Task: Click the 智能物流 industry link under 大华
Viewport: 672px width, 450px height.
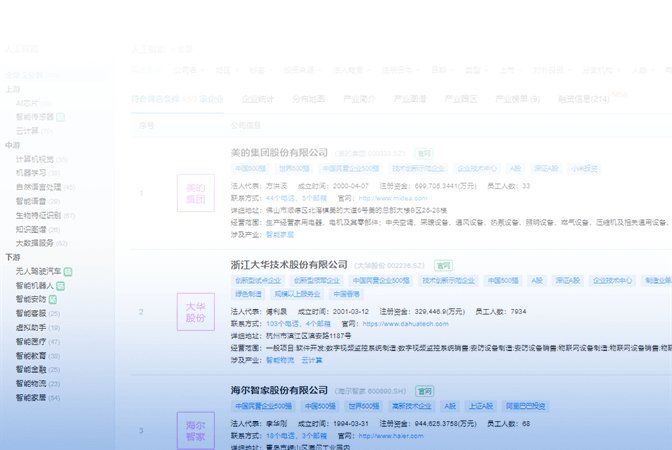Action: coord(280,360)
